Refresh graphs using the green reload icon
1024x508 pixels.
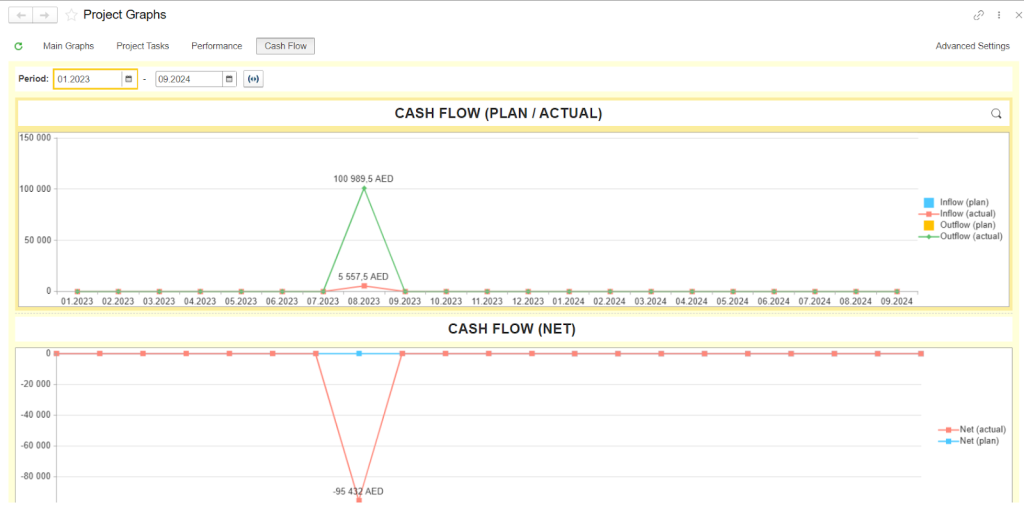pos(18,46)
